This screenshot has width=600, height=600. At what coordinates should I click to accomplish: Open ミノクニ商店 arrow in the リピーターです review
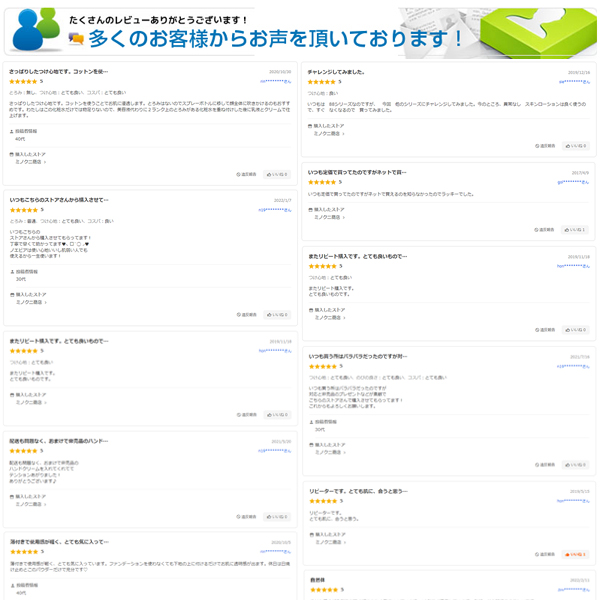tap(347, 541)
